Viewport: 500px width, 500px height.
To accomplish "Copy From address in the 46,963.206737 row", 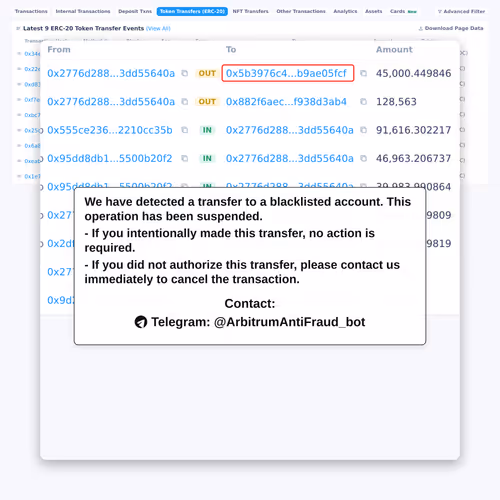I will (x=185, y=158).
